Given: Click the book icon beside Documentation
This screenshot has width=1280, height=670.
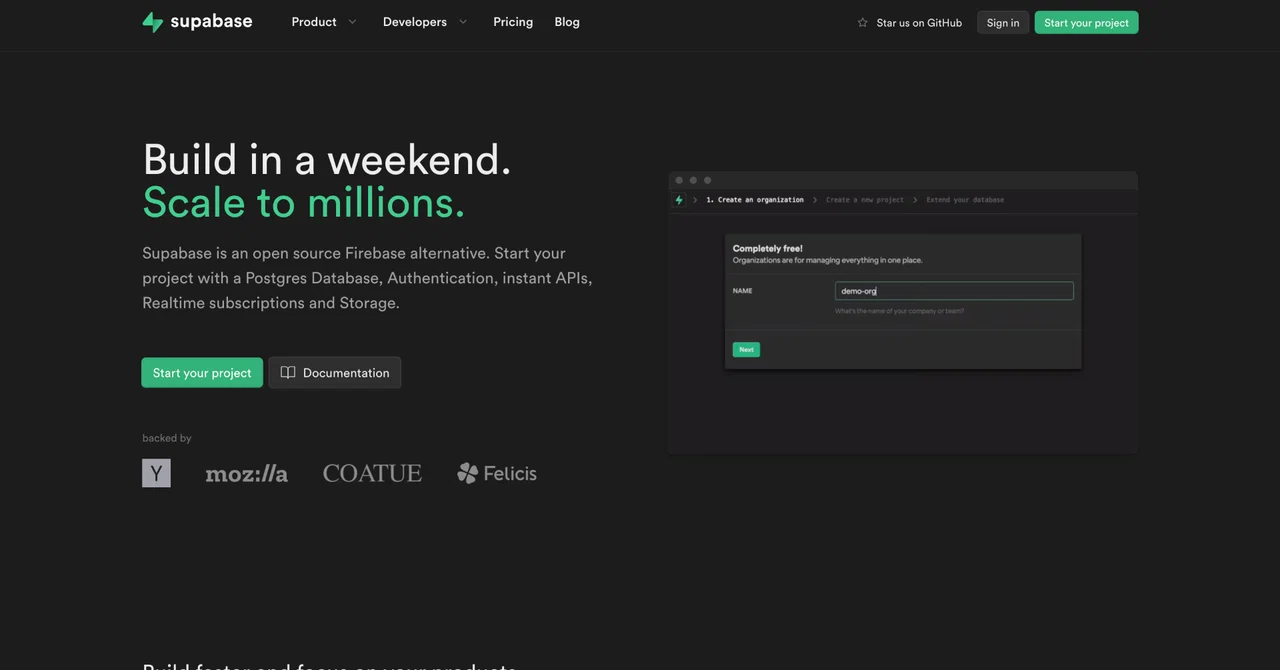Looking at the screenshot, I should click(x=288, y=373).
